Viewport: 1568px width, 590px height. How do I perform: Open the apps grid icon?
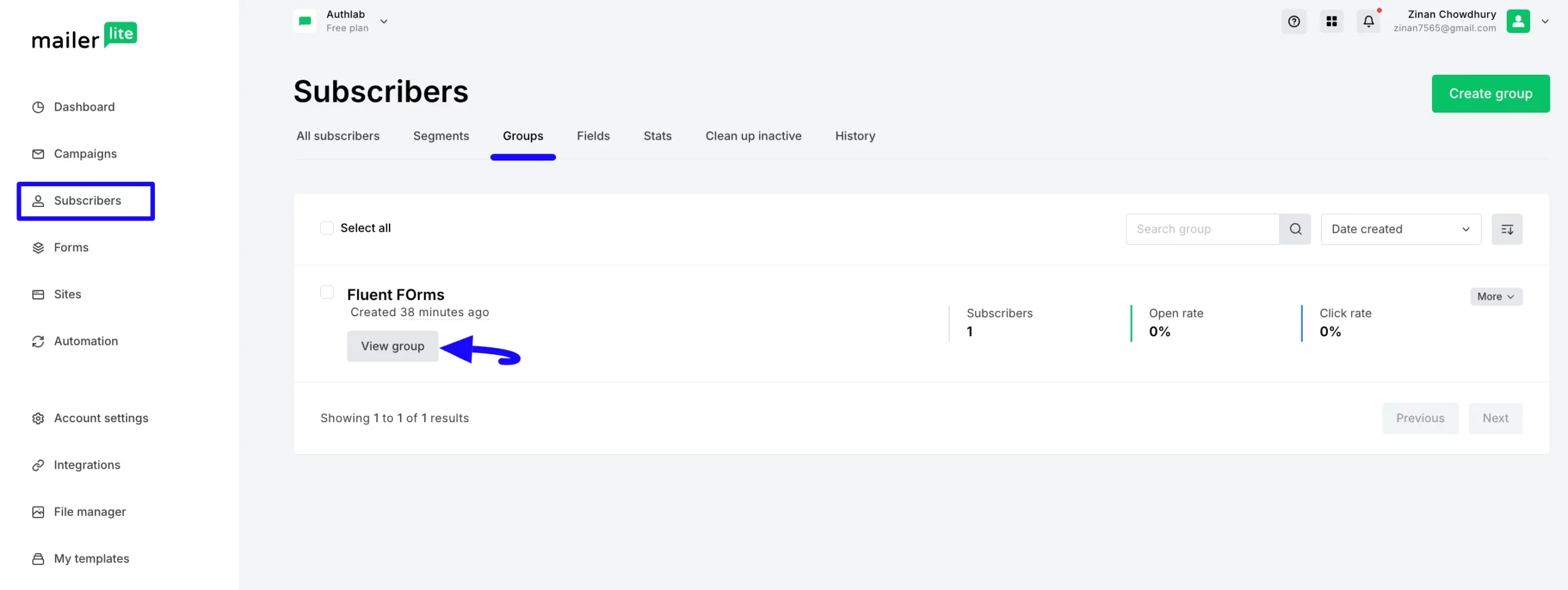(x=1331, y=21)
